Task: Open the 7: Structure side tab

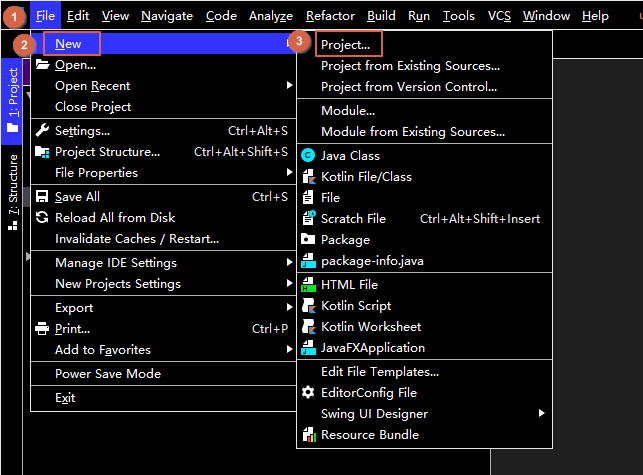Action: click(13, 191)
